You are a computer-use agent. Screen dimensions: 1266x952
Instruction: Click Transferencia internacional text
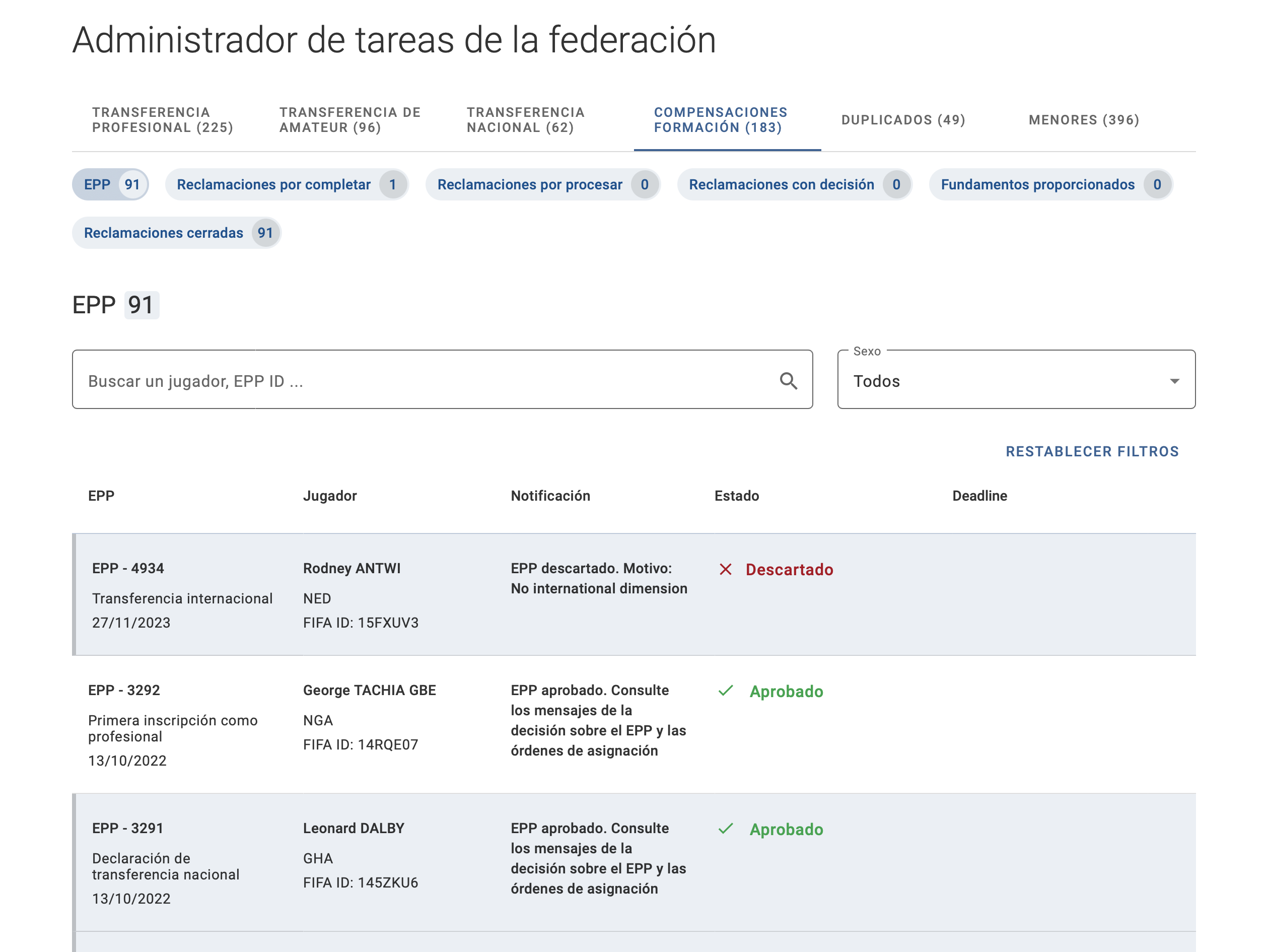point(182,599)
